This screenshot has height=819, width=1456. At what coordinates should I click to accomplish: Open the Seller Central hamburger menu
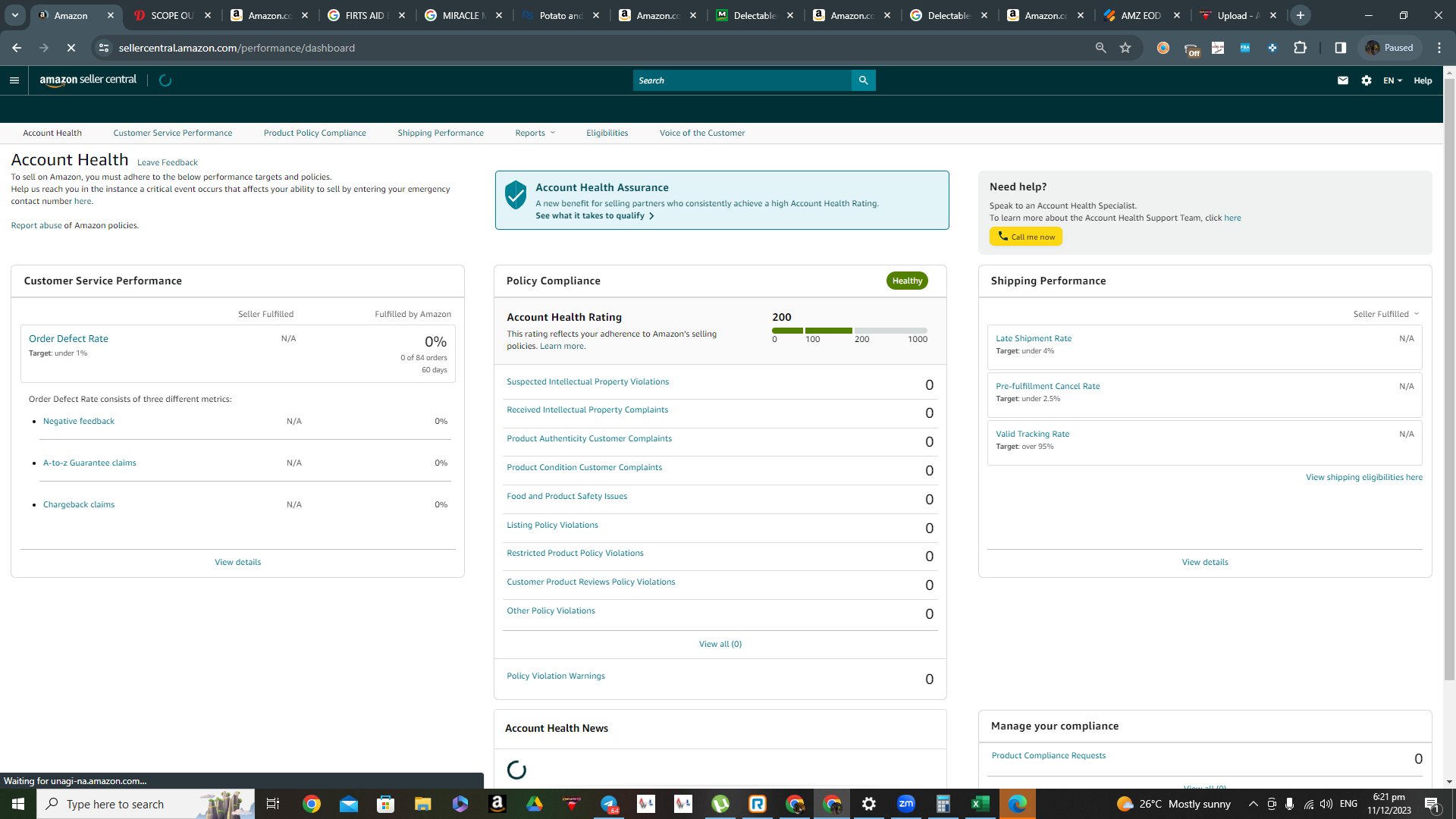tap(14, 80)
